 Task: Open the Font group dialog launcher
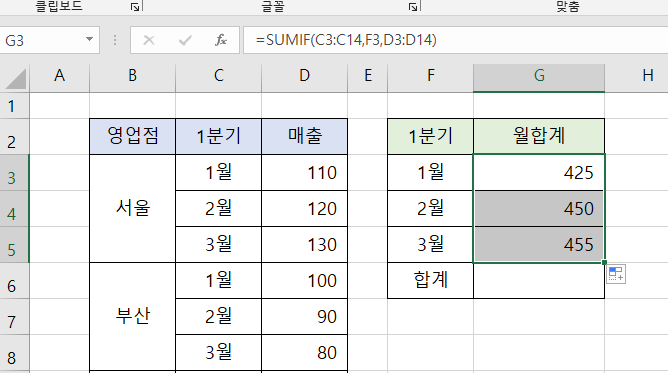[x=412, y=7]
